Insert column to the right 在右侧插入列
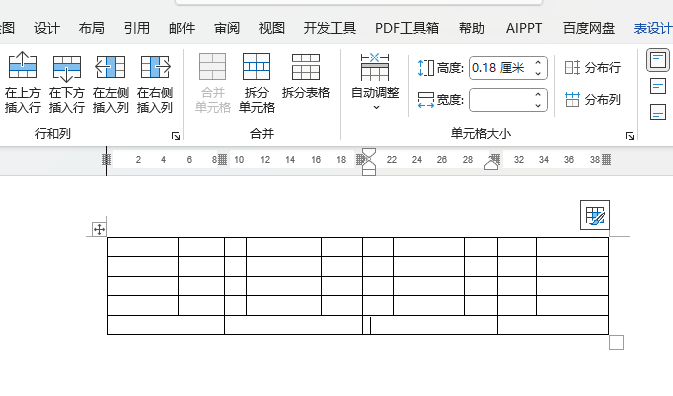 click(x=155, y=82)
